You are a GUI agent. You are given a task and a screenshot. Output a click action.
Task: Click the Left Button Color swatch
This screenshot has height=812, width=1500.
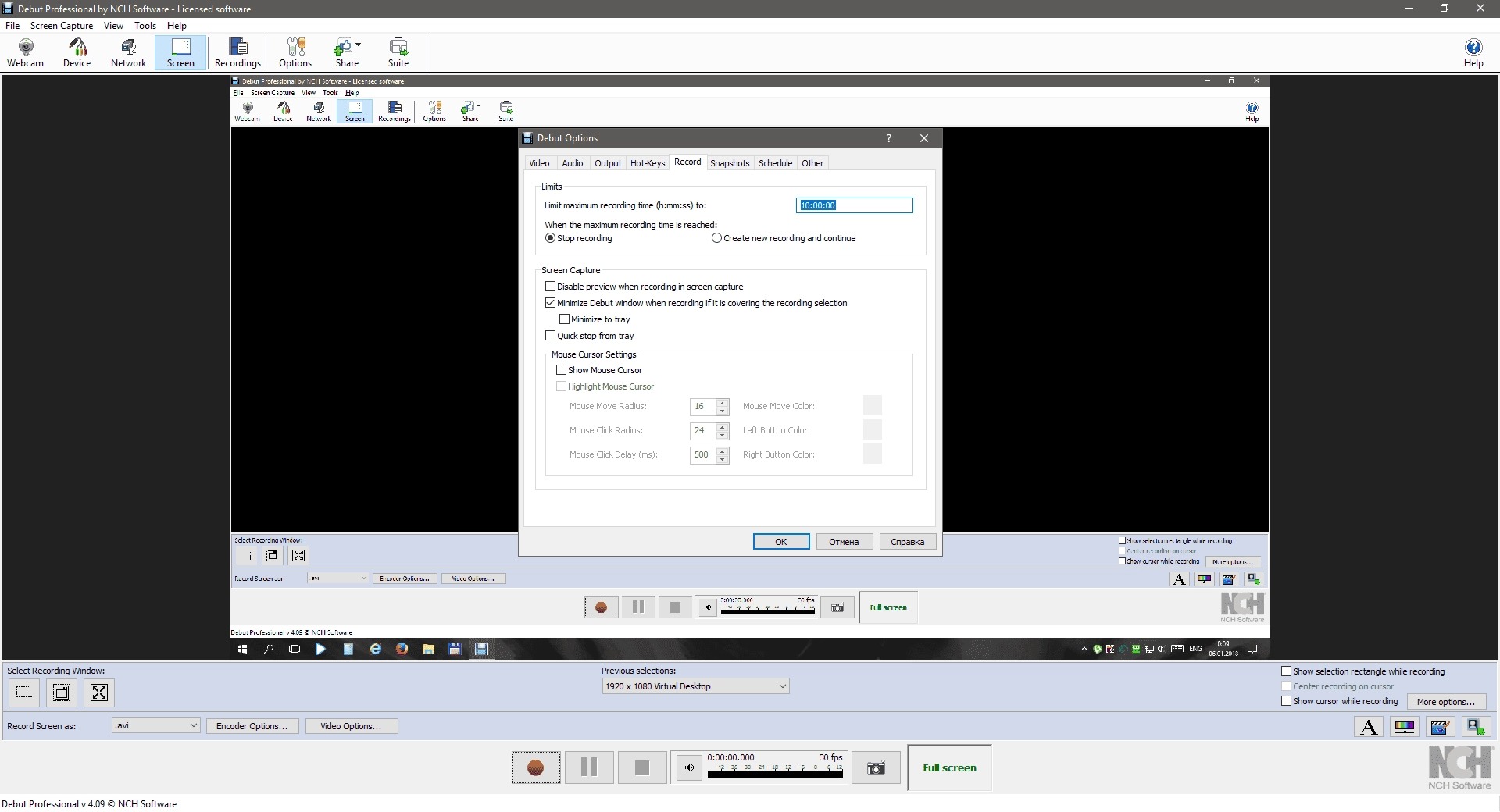coord(873,430)
